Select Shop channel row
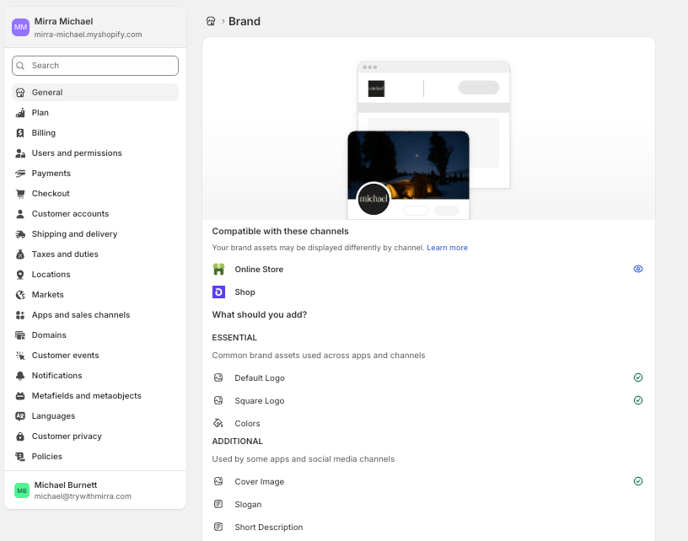This screenshot has width=688, height=541. point(428,292)
